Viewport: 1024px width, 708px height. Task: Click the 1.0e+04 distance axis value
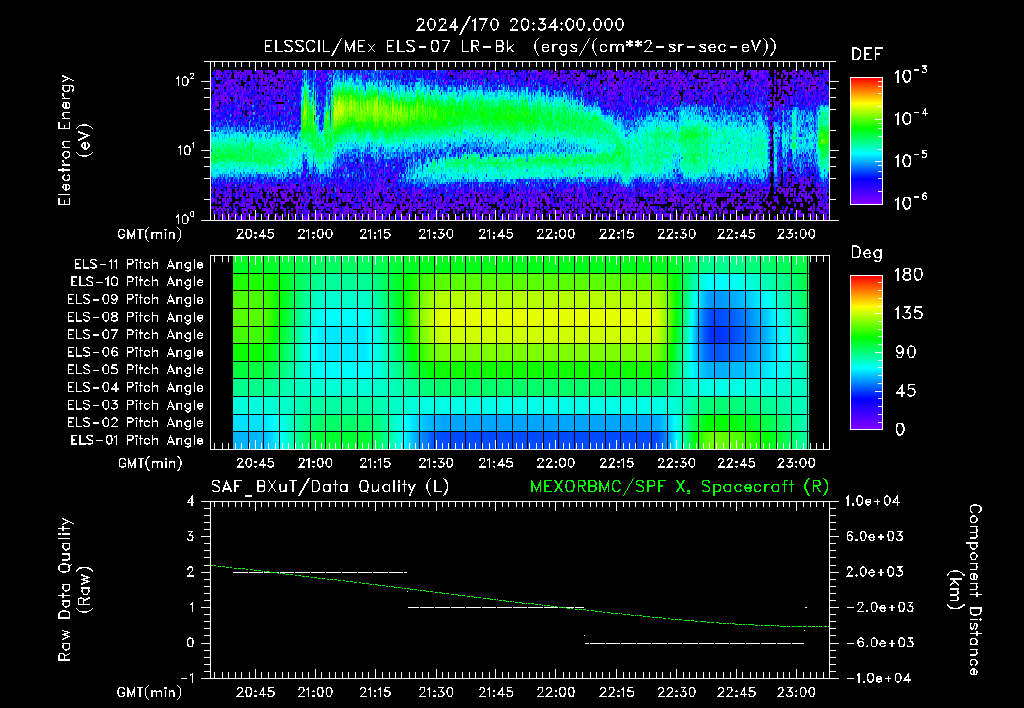point(872,501)
